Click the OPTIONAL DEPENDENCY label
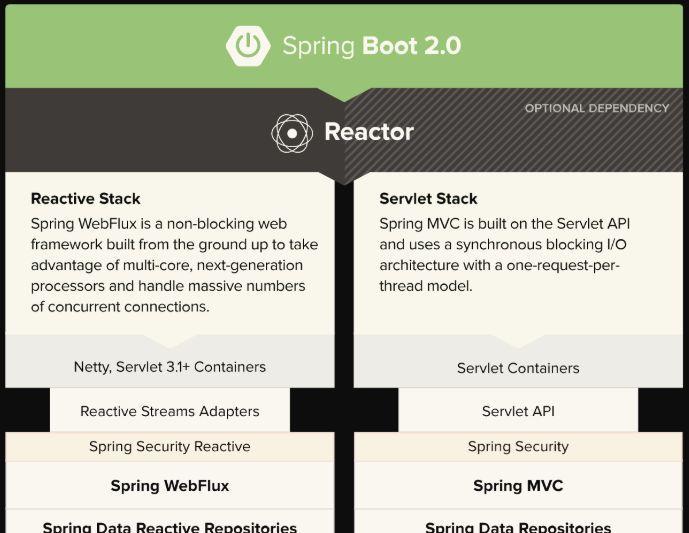 pyautogui.click(x=597, y=108)
